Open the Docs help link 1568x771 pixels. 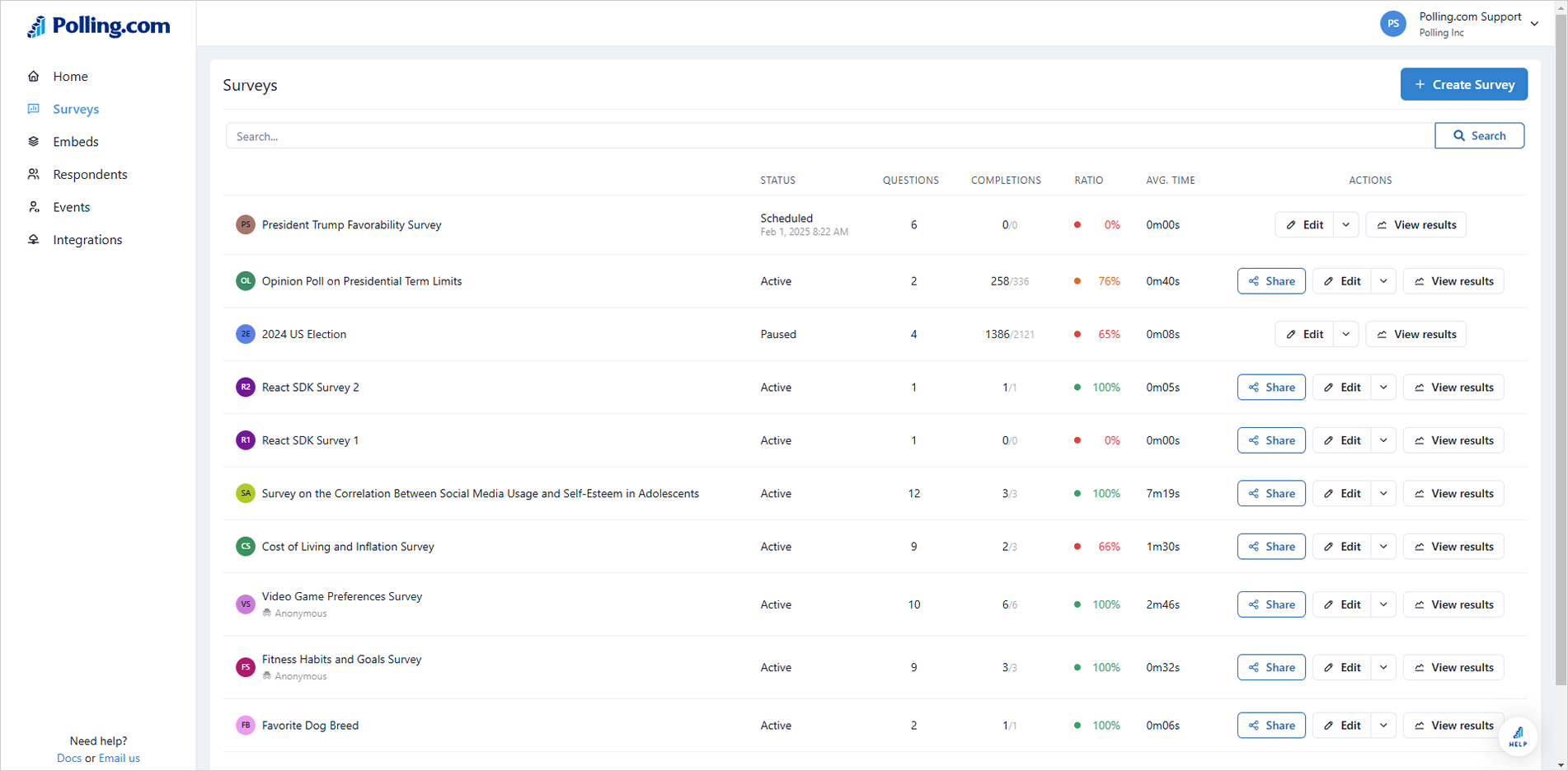click(69, 758)
